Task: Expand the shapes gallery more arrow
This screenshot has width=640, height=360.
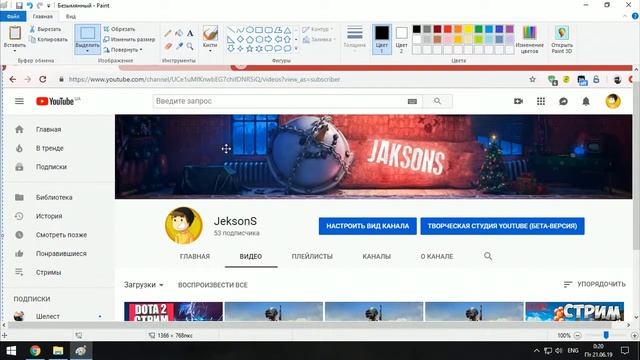Action: (296, 49)
